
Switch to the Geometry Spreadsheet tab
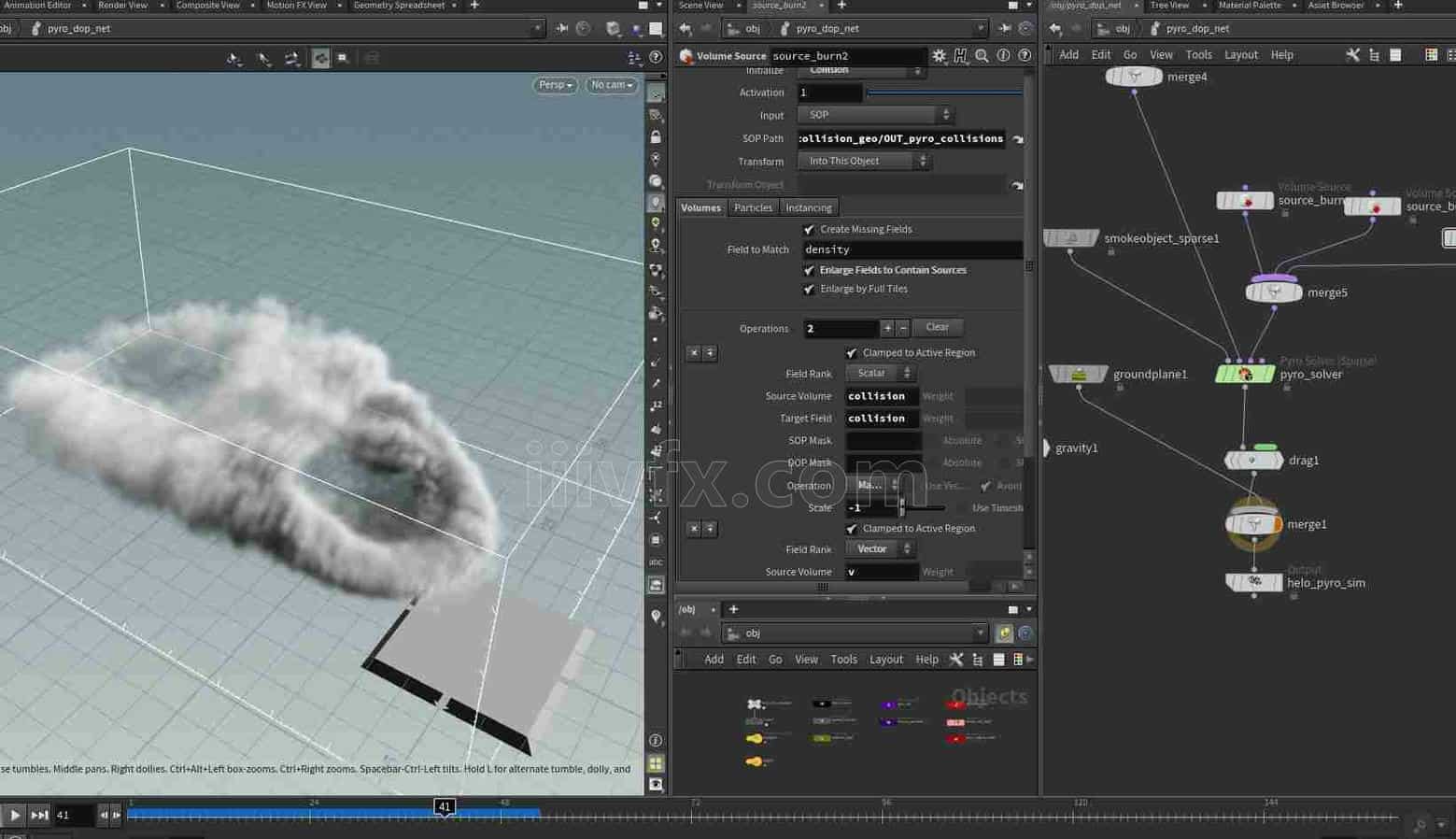click(399, 6)
